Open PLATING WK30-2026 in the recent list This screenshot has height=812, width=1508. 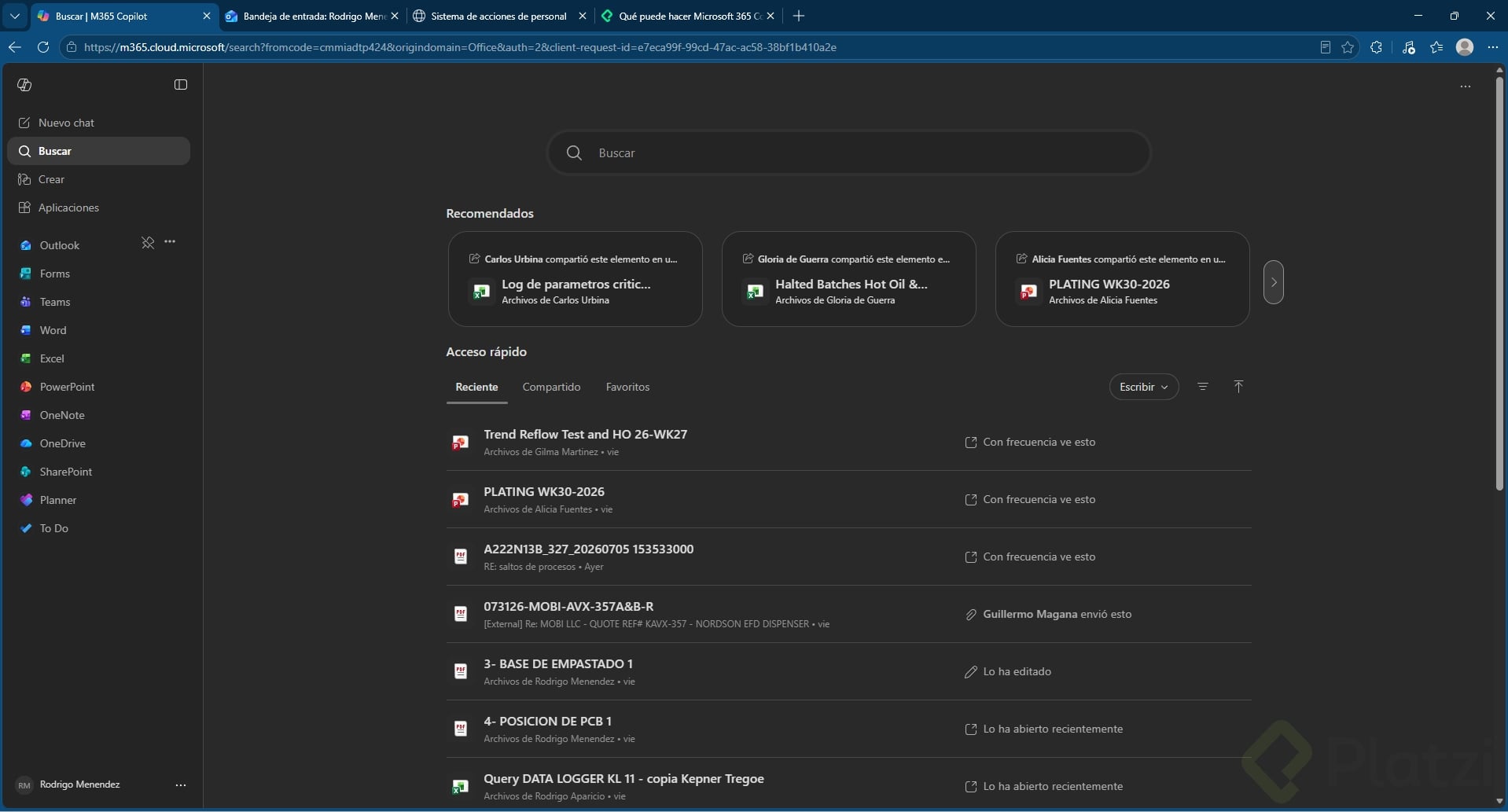coord(848,500)
